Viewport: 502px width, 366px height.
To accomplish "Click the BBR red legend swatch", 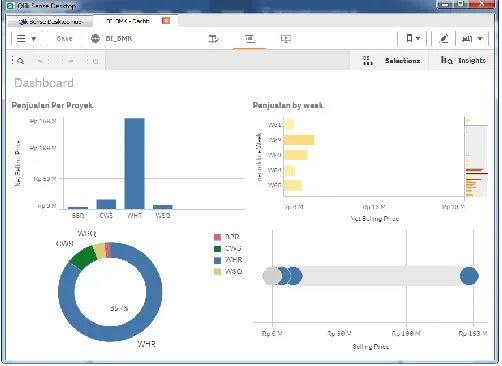I will pos(217,237).
